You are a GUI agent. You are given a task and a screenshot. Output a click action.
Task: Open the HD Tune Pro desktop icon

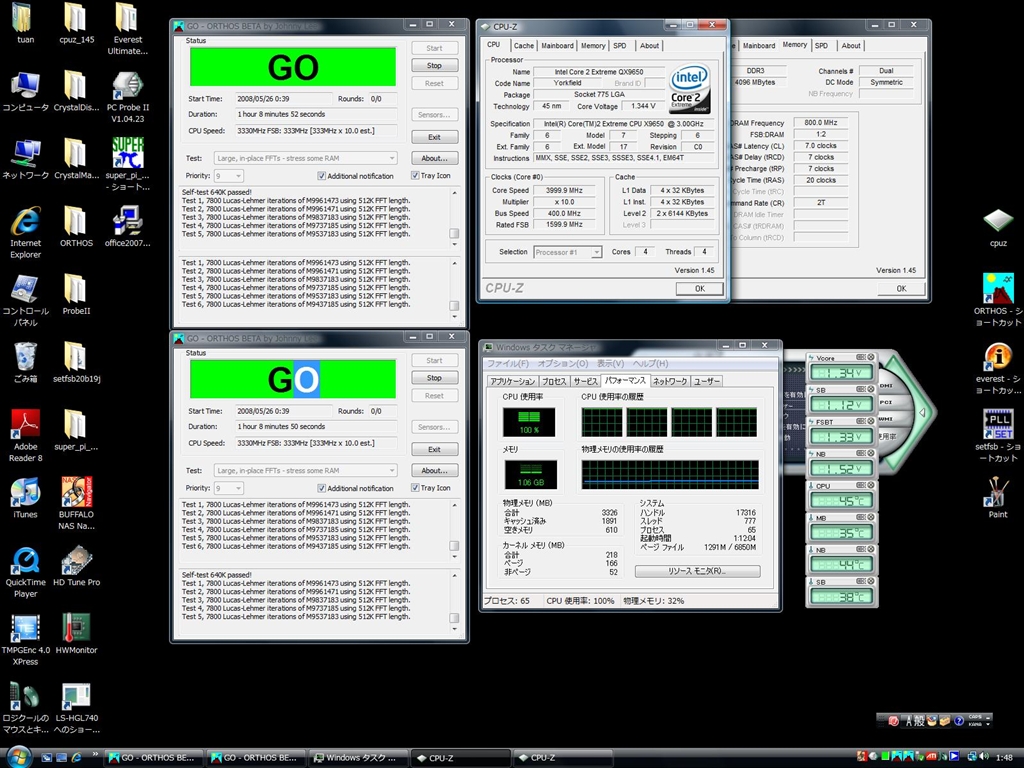pyautogui.click(x=76, y=562)
